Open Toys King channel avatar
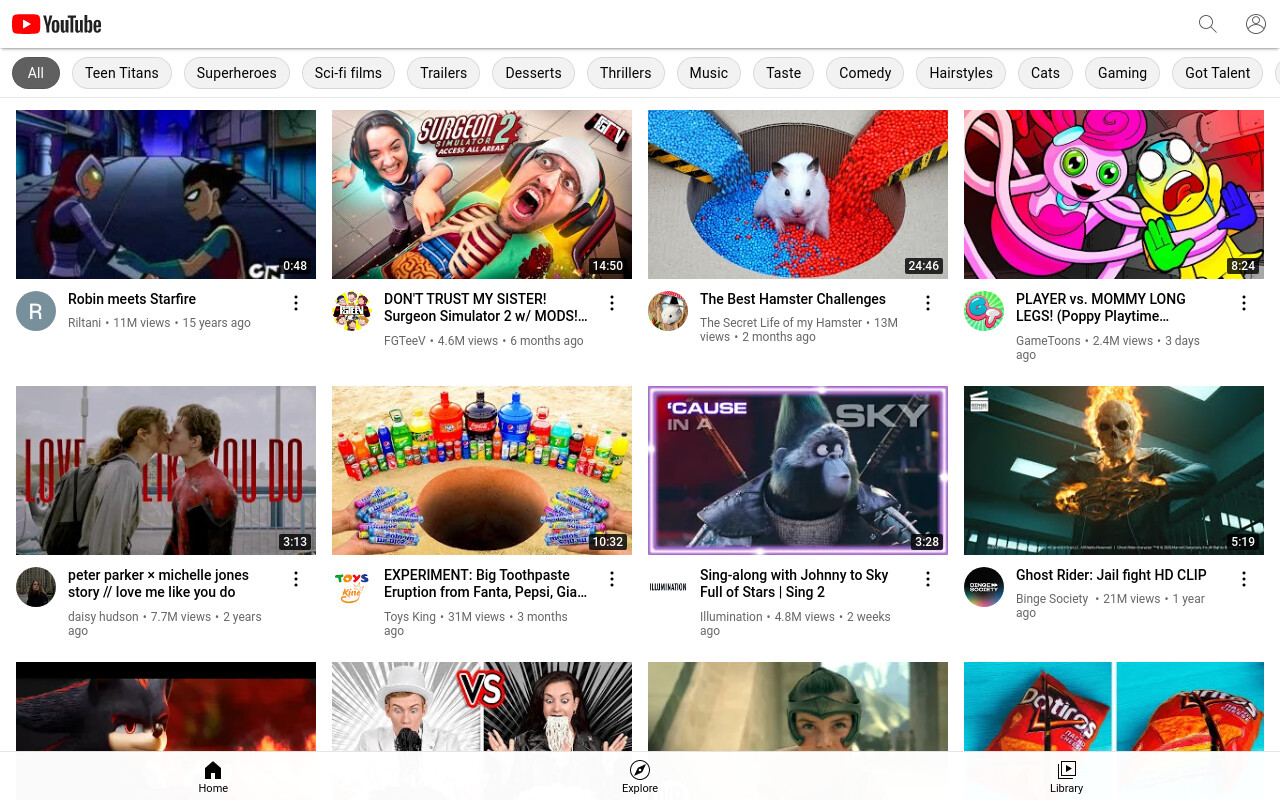This screenshot has width=1280, height=800. tap(352, 587)
